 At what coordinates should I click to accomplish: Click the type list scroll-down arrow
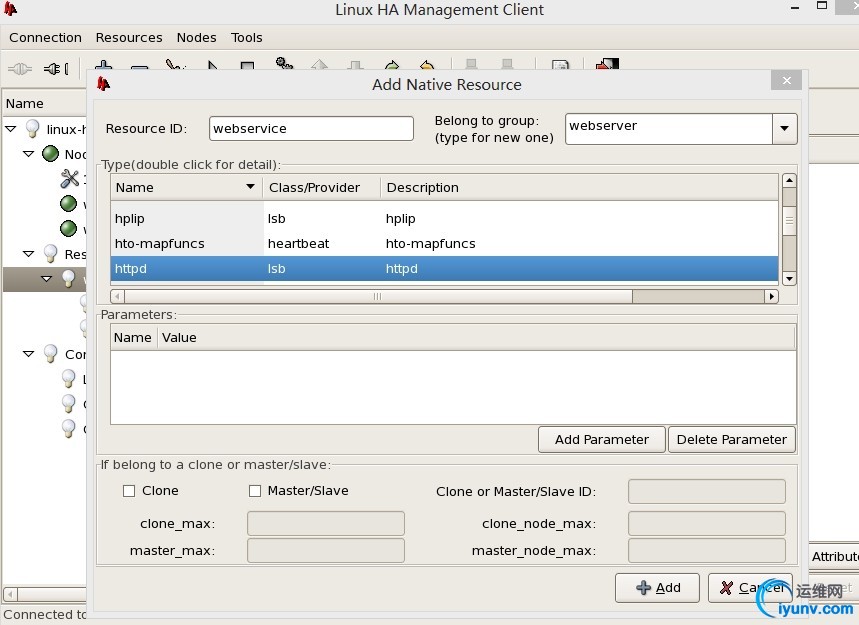789,279
